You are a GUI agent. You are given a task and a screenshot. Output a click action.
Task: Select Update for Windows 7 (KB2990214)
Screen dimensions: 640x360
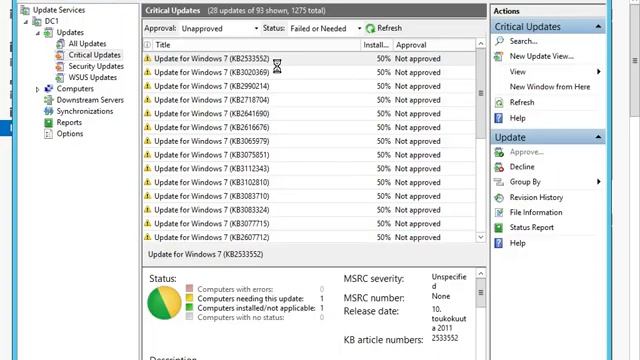(309, 86)
